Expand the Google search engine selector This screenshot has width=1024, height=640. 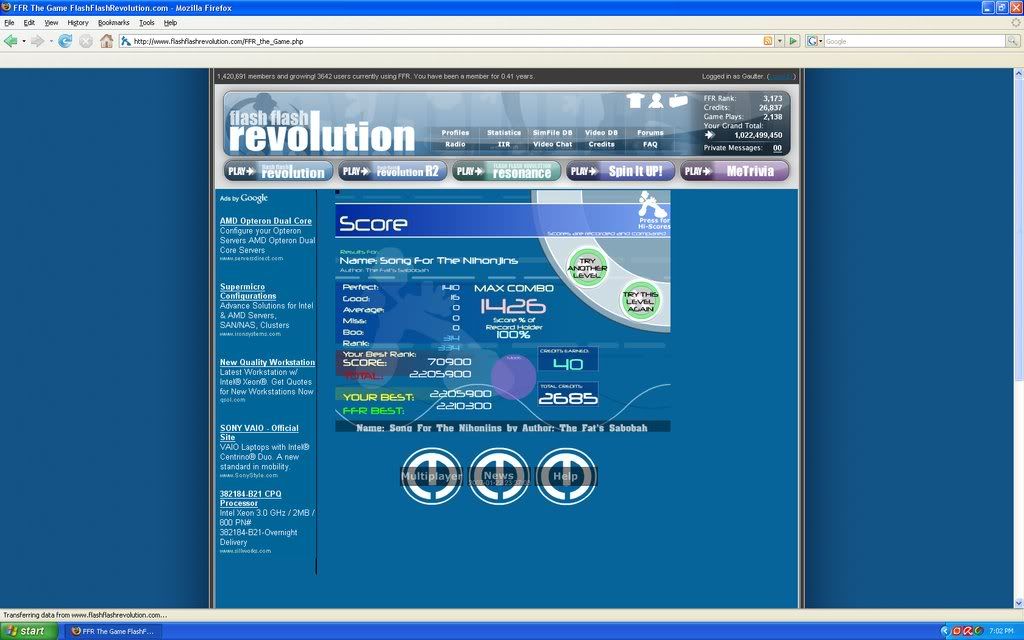pyautogui.click(x=815, y=41)
